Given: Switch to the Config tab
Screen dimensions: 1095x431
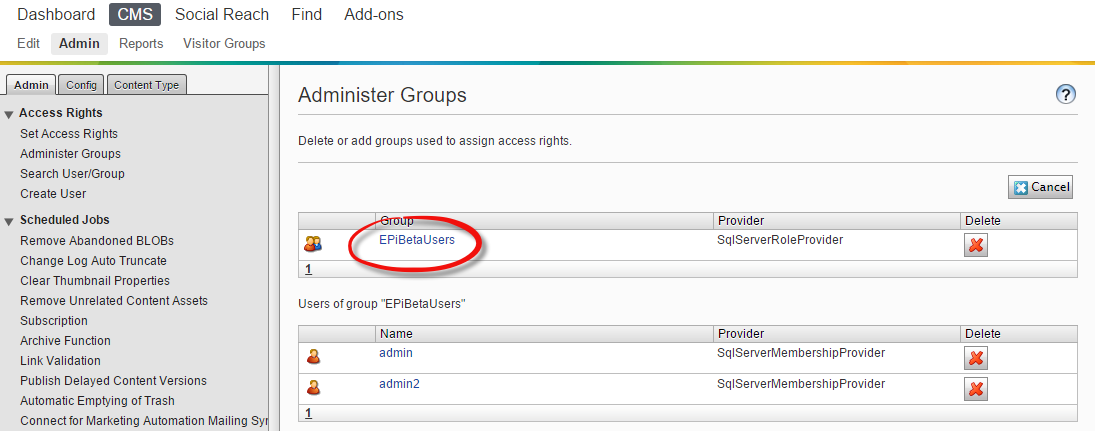Looking at the screenshot, I should pos(81,85).
